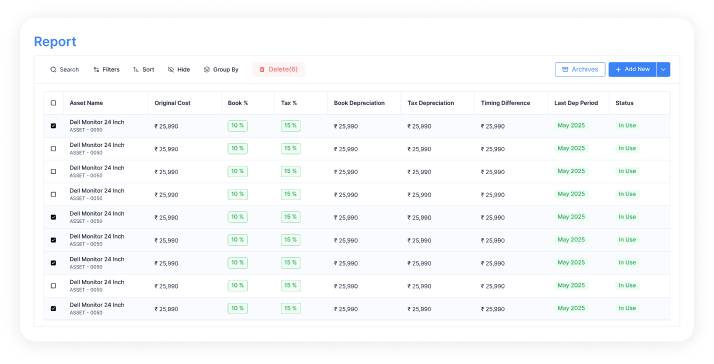
Task: Click the Report page title
Action: 55,41
